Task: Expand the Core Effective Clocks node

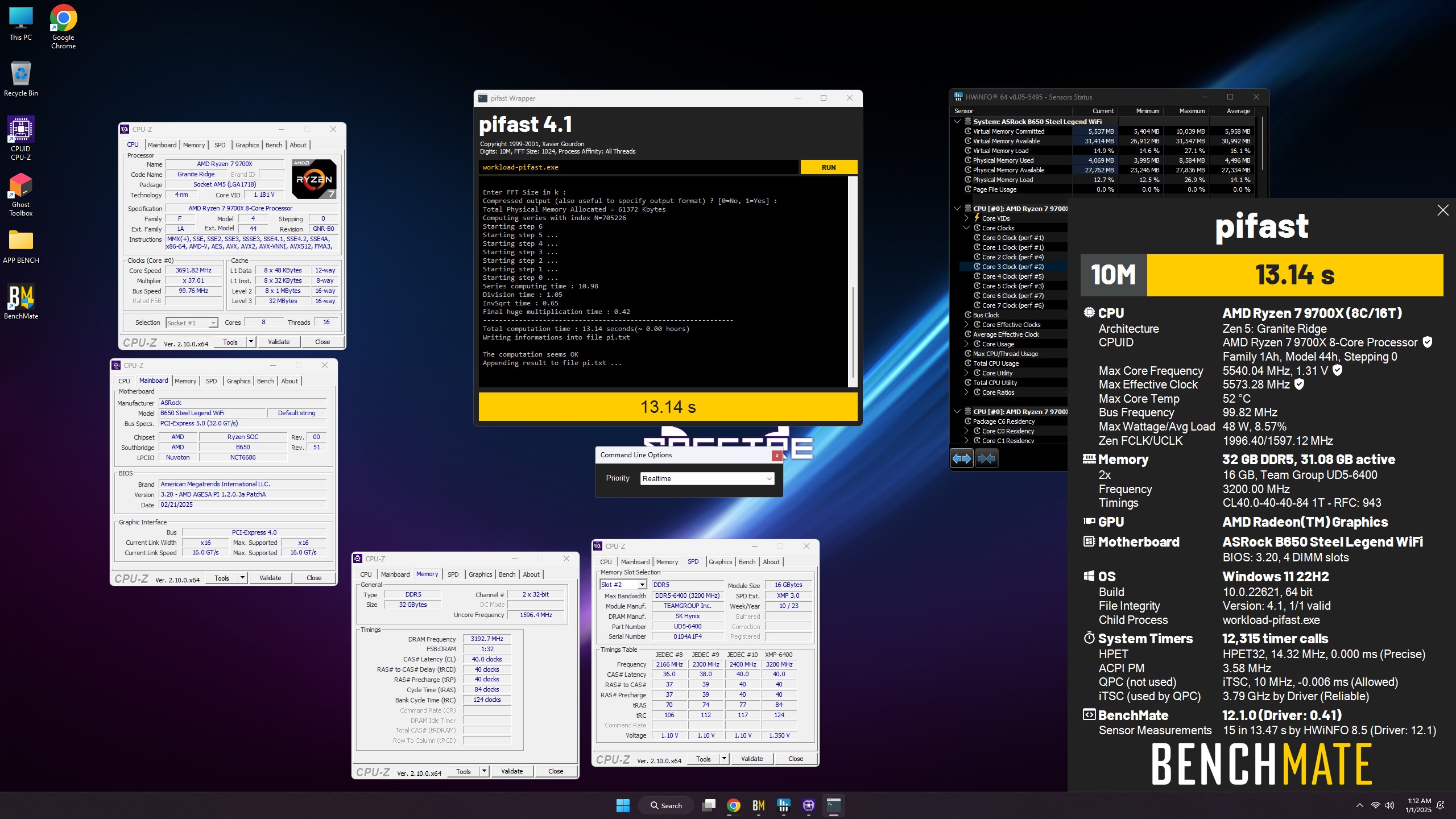Action: pyautogui.click(x=966, y=325)
